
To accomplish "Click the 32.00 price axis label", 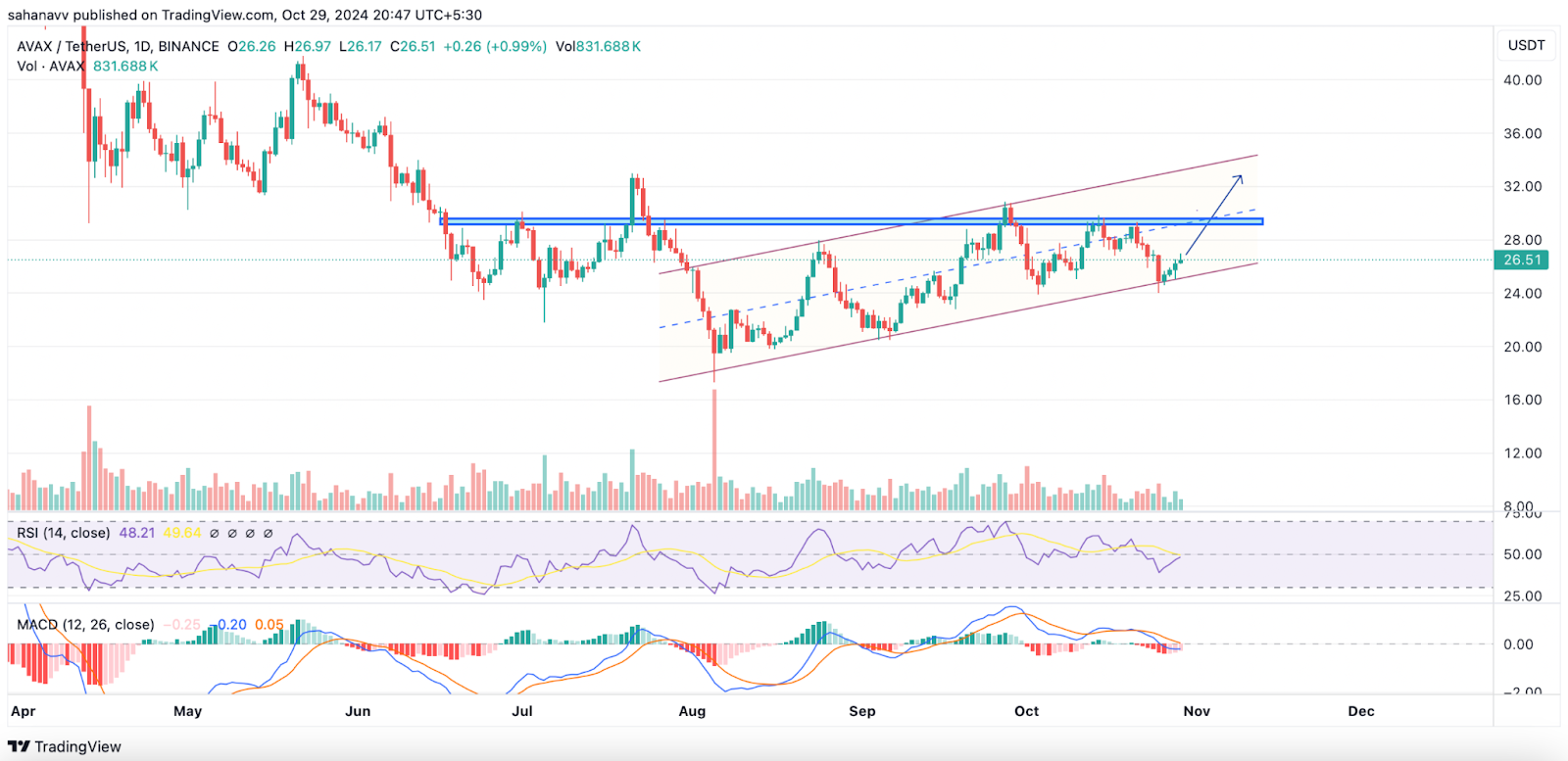I will click(1522, 186).
